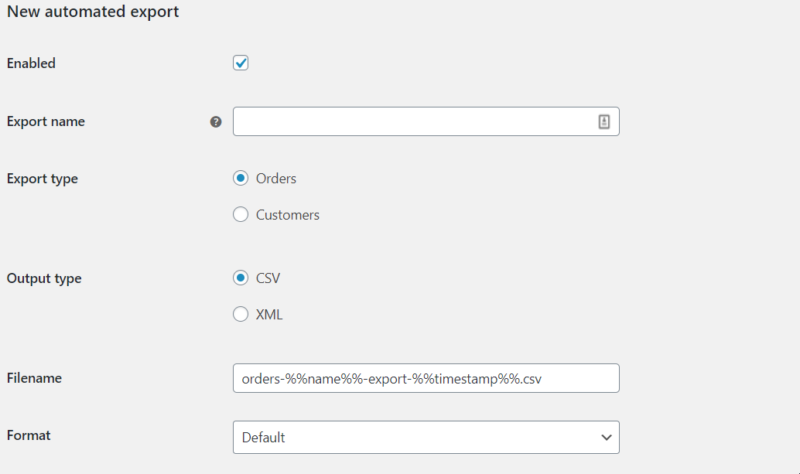Choose the Customers export type radio button

click(241, 214)
